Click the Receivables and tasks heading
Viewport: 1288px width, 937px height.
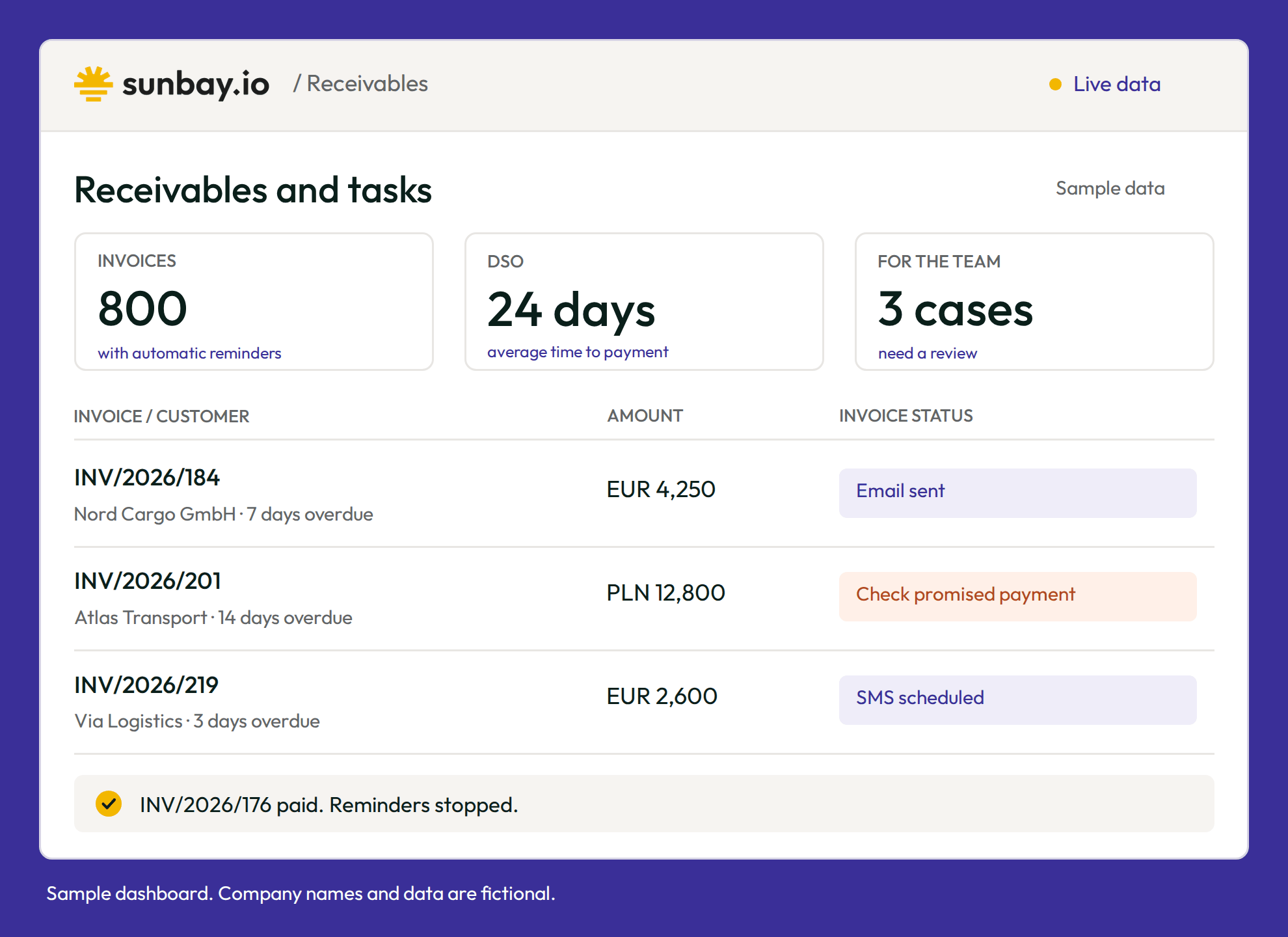(x=253, y=190)
